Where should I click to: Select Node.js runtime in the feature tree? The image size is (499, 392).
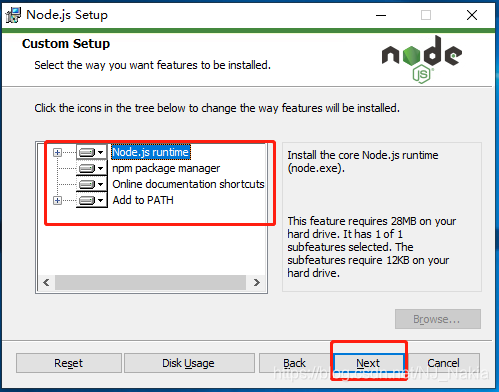151,152
